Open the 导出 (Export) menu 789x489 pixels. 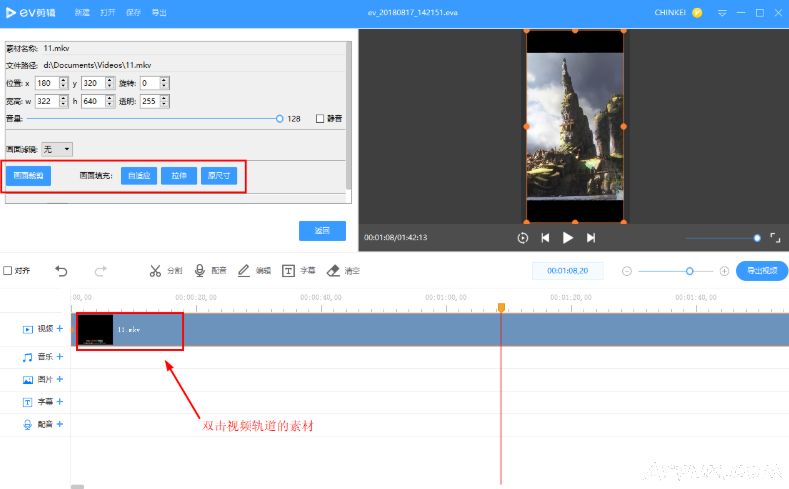coord(159,12)
